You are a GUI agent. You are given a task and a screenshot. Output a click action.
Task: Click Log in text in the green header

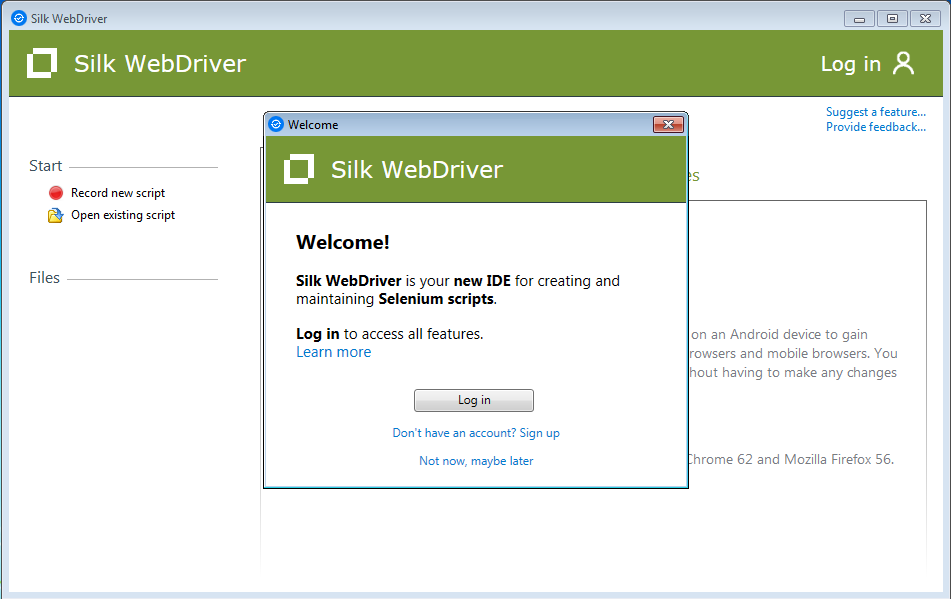(x=850, y=64)
